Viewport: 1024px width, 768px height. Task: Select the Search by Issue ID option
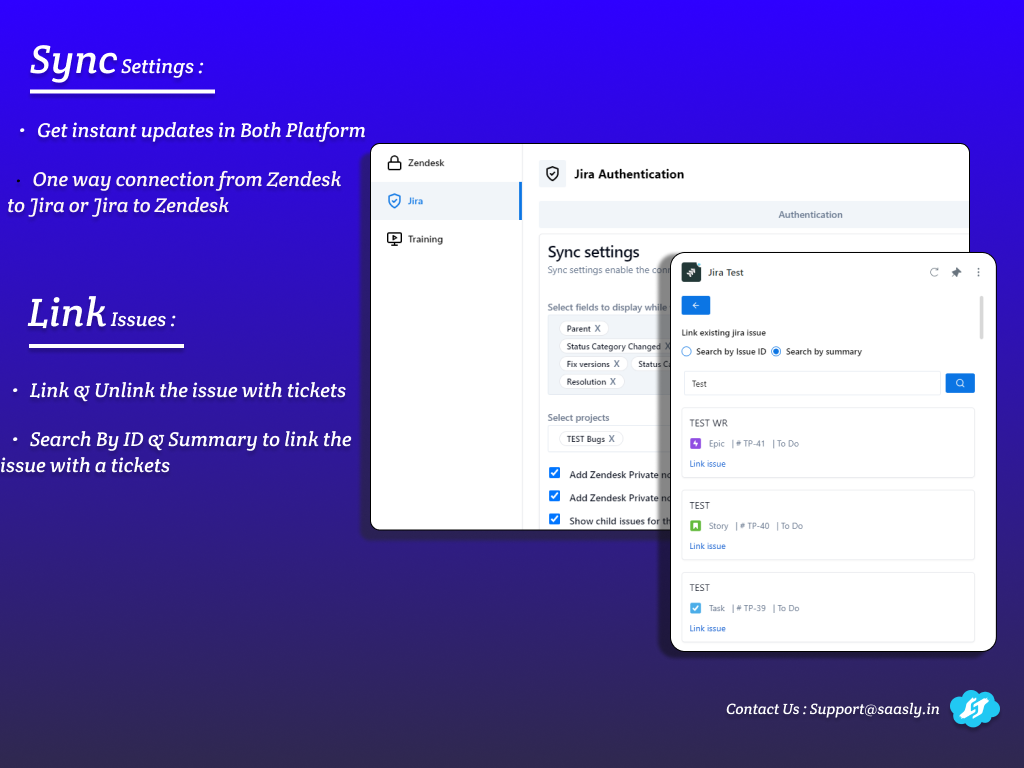pos(687,352)
